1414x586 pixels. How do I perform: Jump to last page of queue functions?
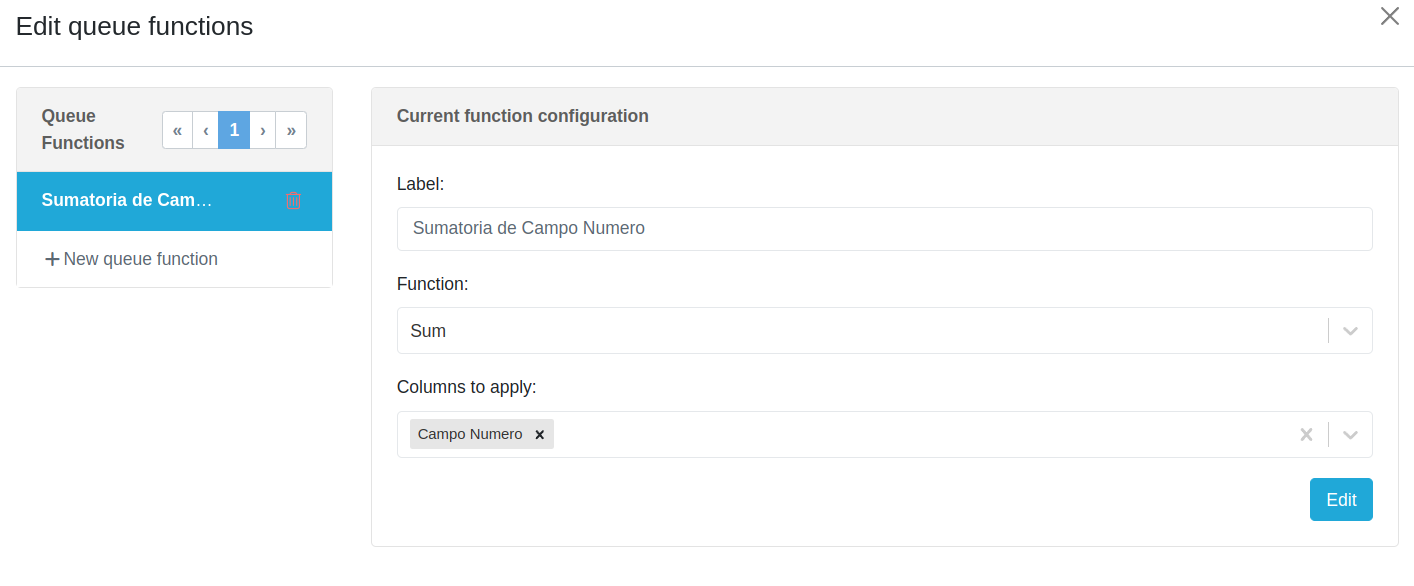pyautogui.click(x=291, y=130)
